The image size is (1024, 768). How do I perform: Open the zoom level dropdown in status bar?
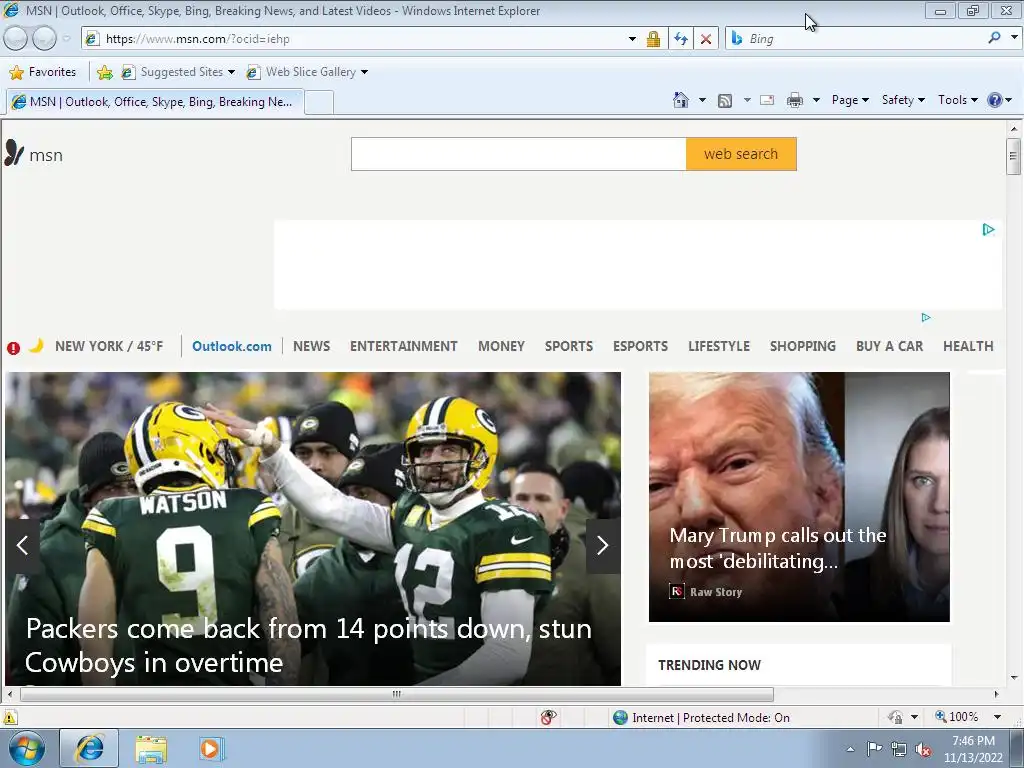(997, 717)
